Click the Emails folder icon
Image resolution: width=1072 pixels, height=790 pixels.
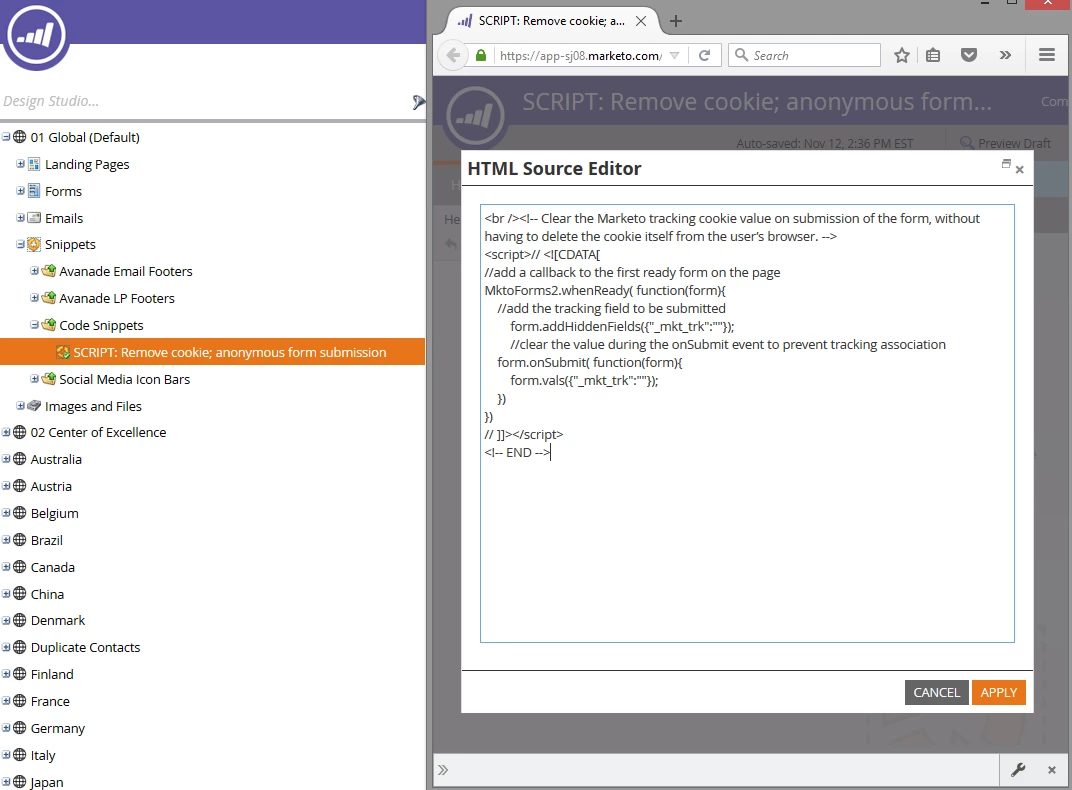pyautogui.click(x=34, y=218)
